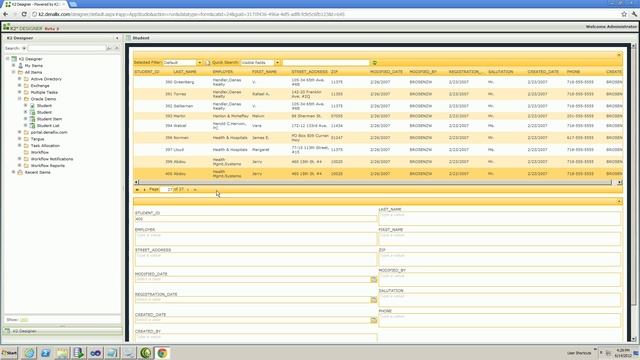This screenshot has width=640, height=360.
Task: Click the search icon in K2 Designer panel
Action: point(109,48)
